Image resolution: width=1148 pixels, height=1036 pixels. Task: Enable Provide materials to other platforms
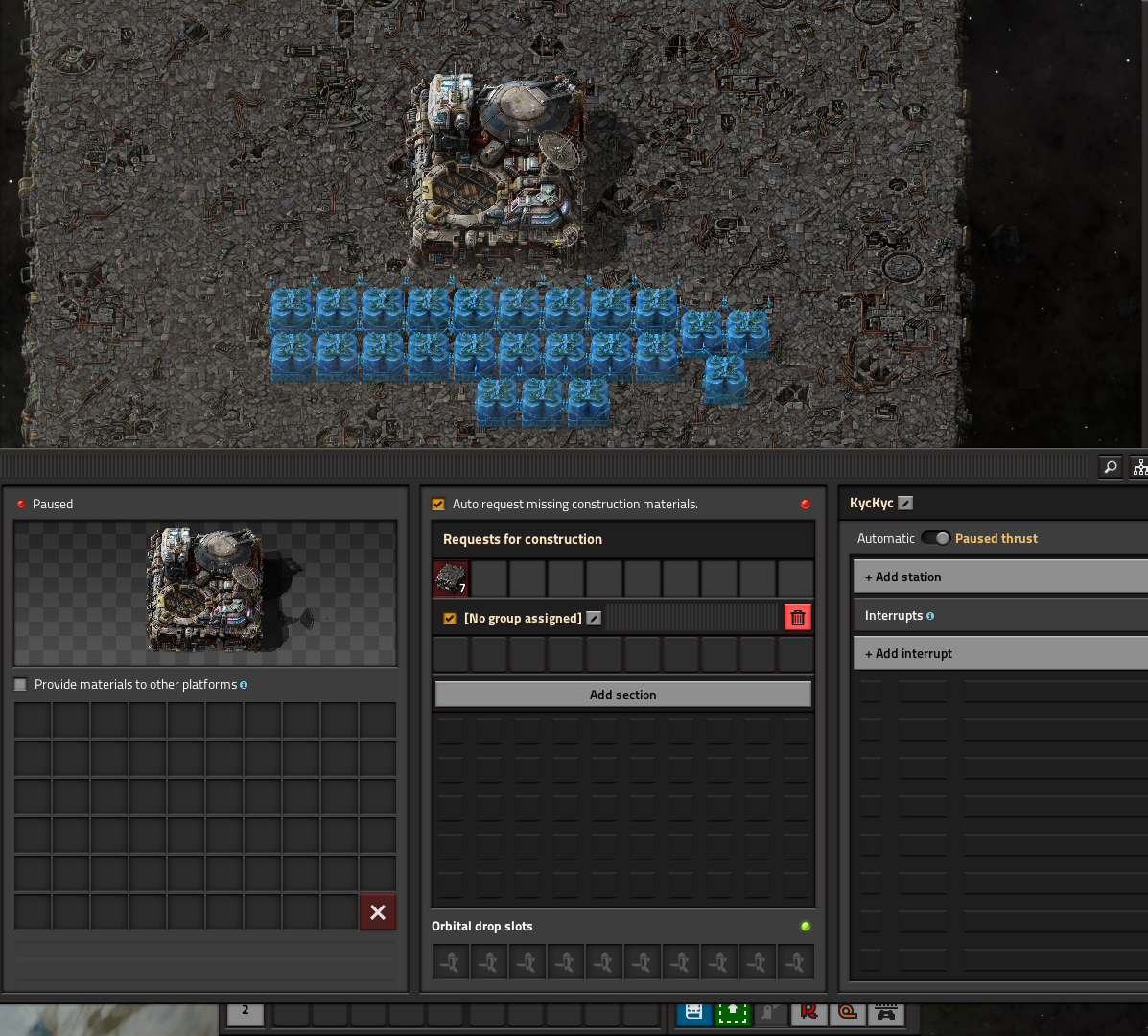click(20, 685)
